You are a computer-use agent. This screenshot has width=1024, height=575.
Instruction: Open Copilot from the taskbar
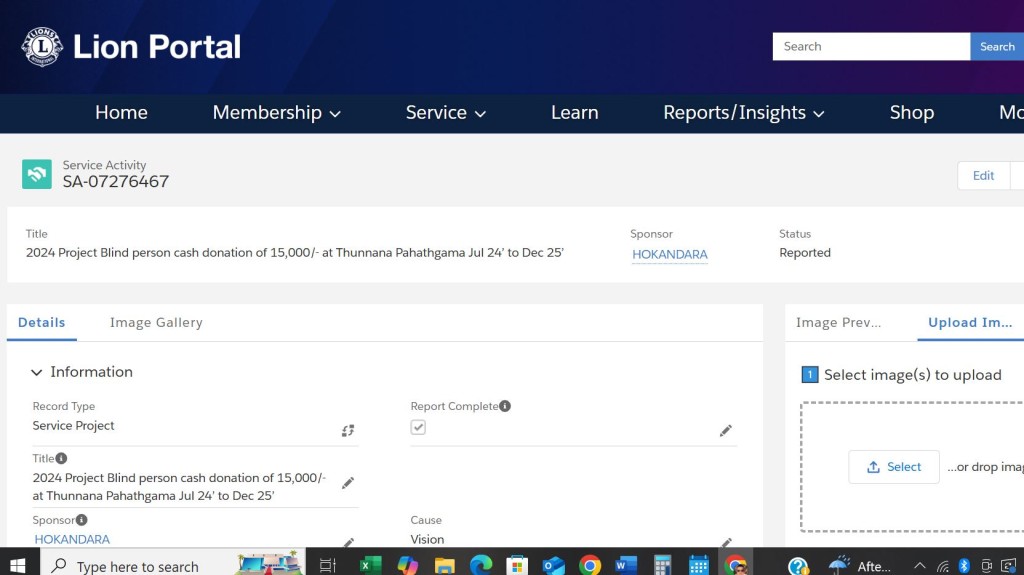408,565
